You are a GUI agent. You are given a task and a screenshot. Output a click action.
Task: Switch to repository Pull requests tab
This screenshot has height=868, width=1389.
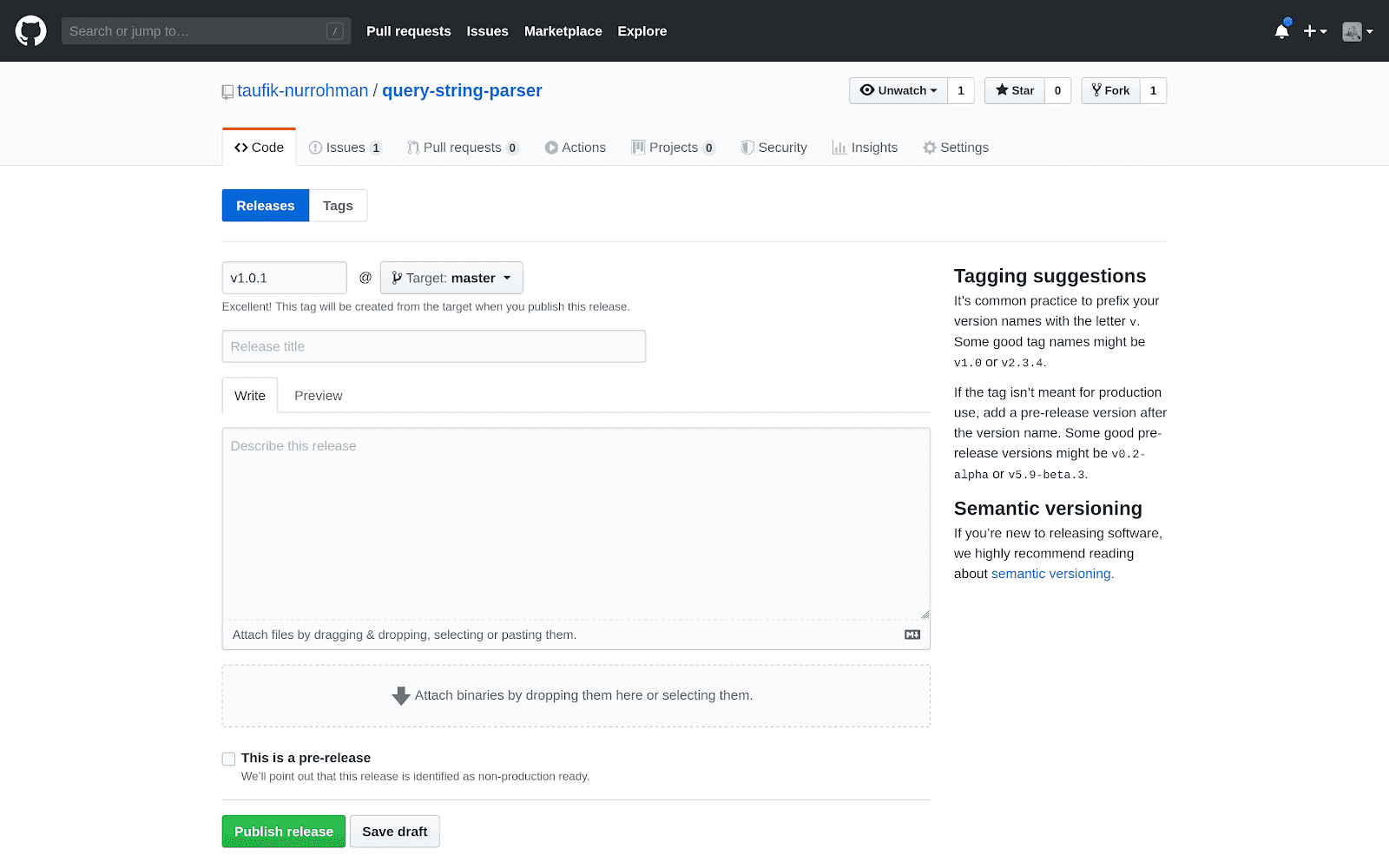(463, 148)
